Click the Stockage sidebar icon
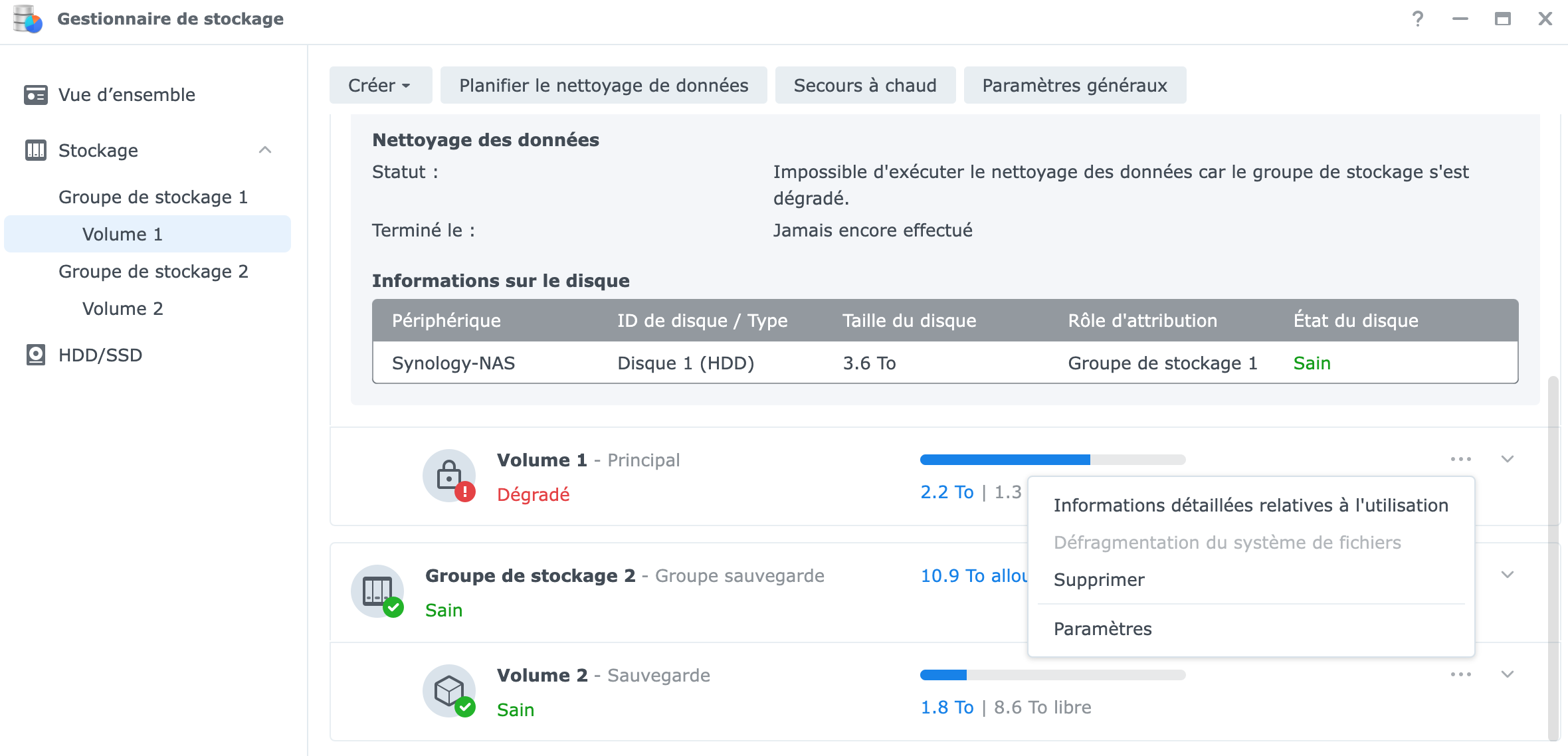Viewport: 1568px width, 756px height. tap(35, 151)
